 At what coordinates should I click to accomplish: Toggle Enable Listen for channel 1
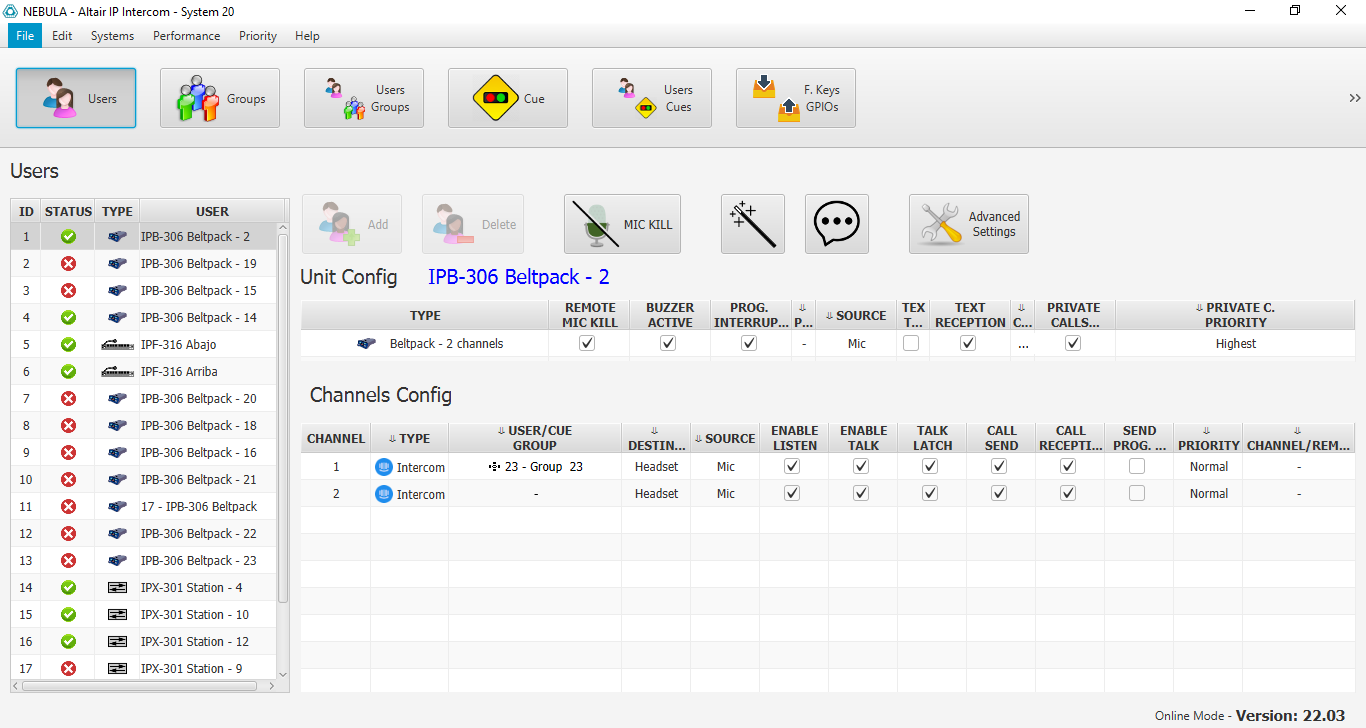click(792, 466)
